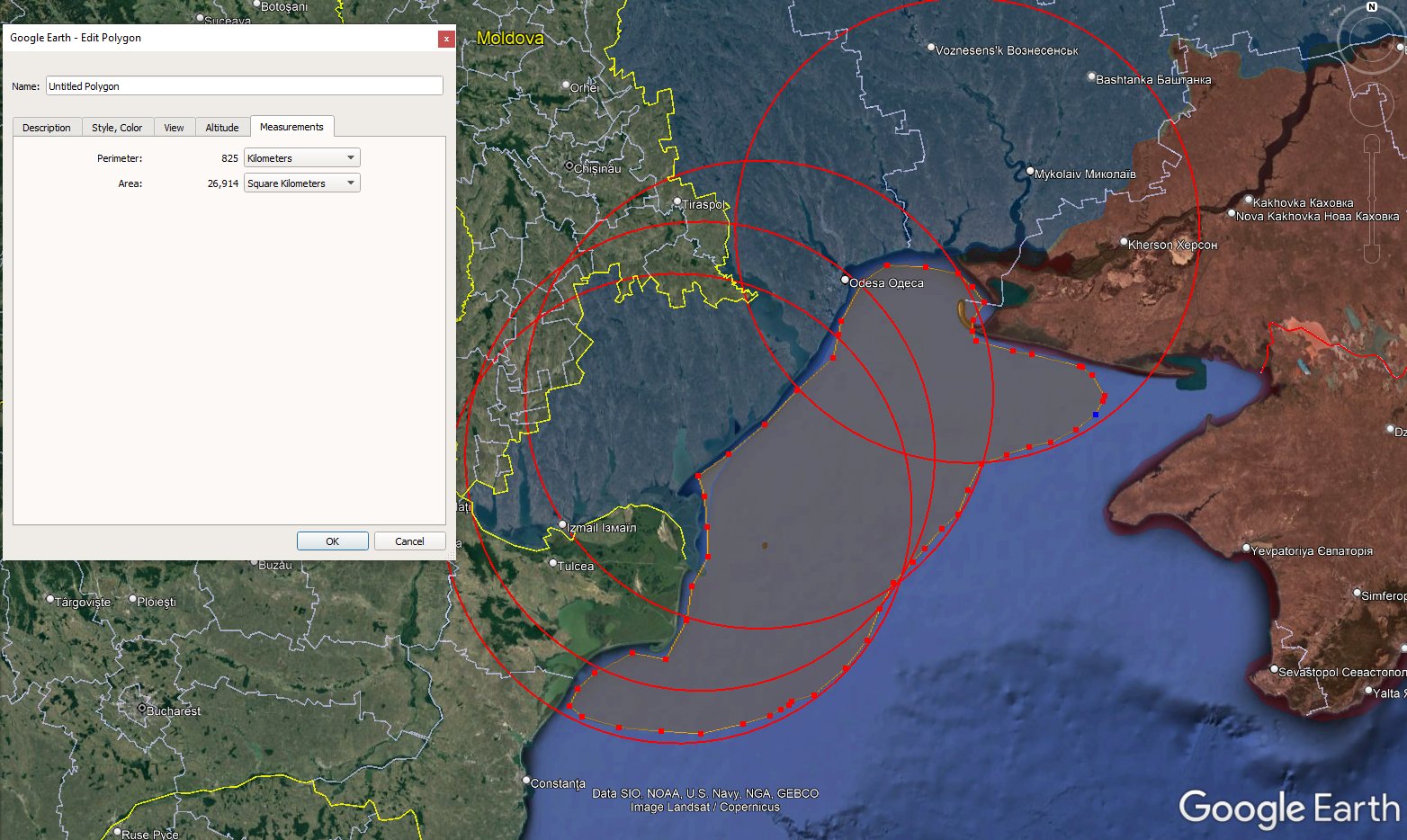Screen dimensions: 1407x840
Task: Click the Buzău city label
Action: [x=275, y=566]
